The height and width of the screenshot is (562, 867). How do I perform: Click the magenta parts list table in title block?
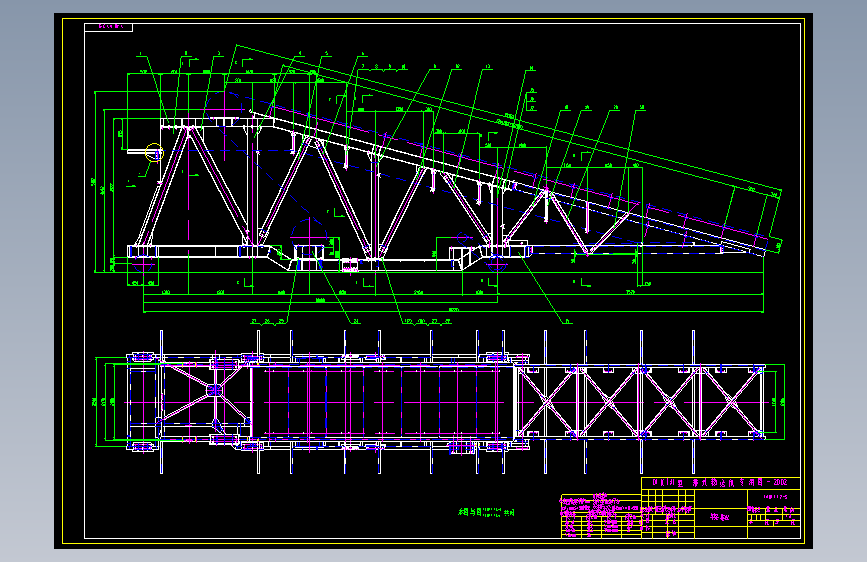(600, 516)
